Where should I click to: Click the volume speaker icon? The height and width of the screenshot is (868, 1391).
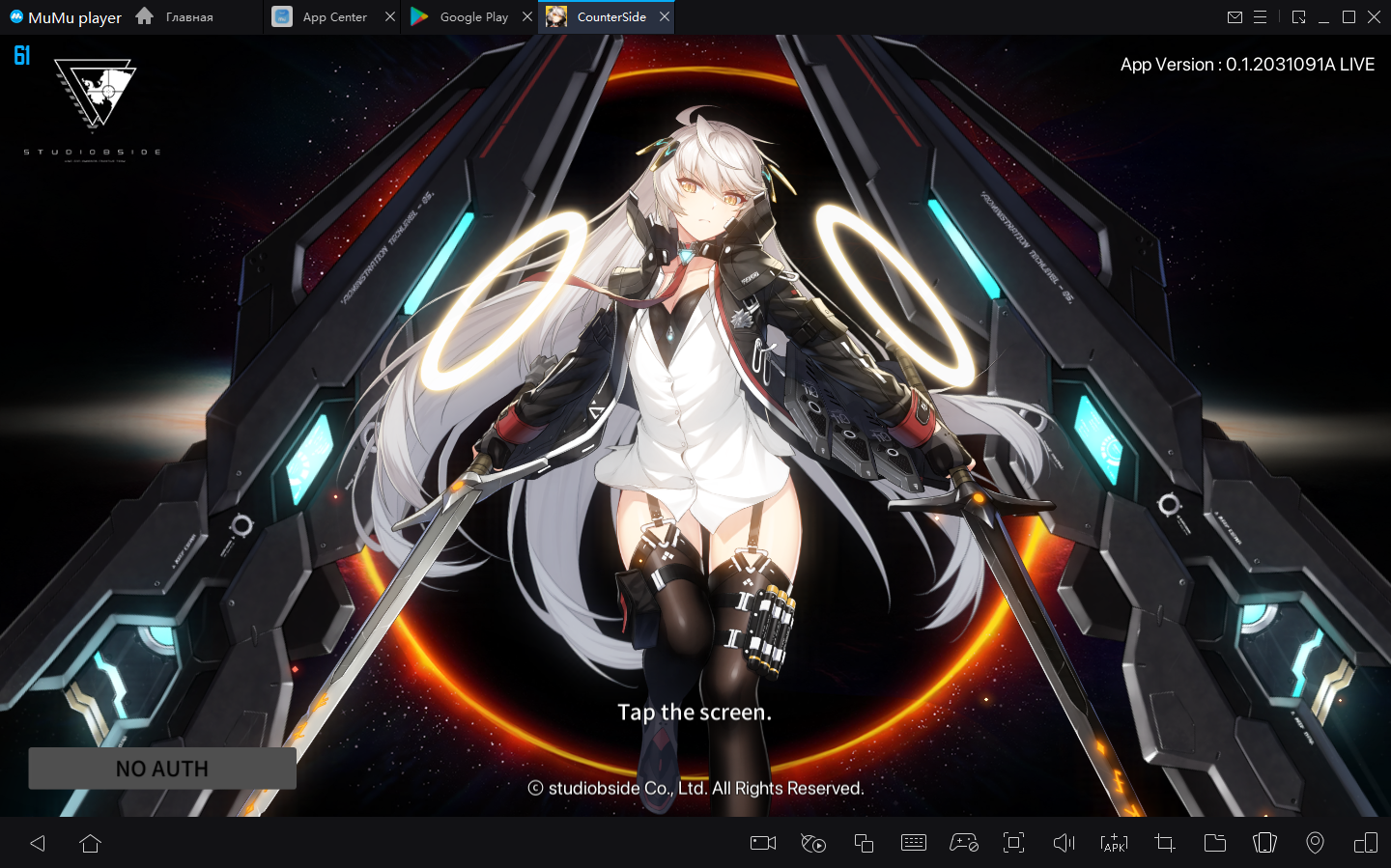click(x=1064, y=843)
